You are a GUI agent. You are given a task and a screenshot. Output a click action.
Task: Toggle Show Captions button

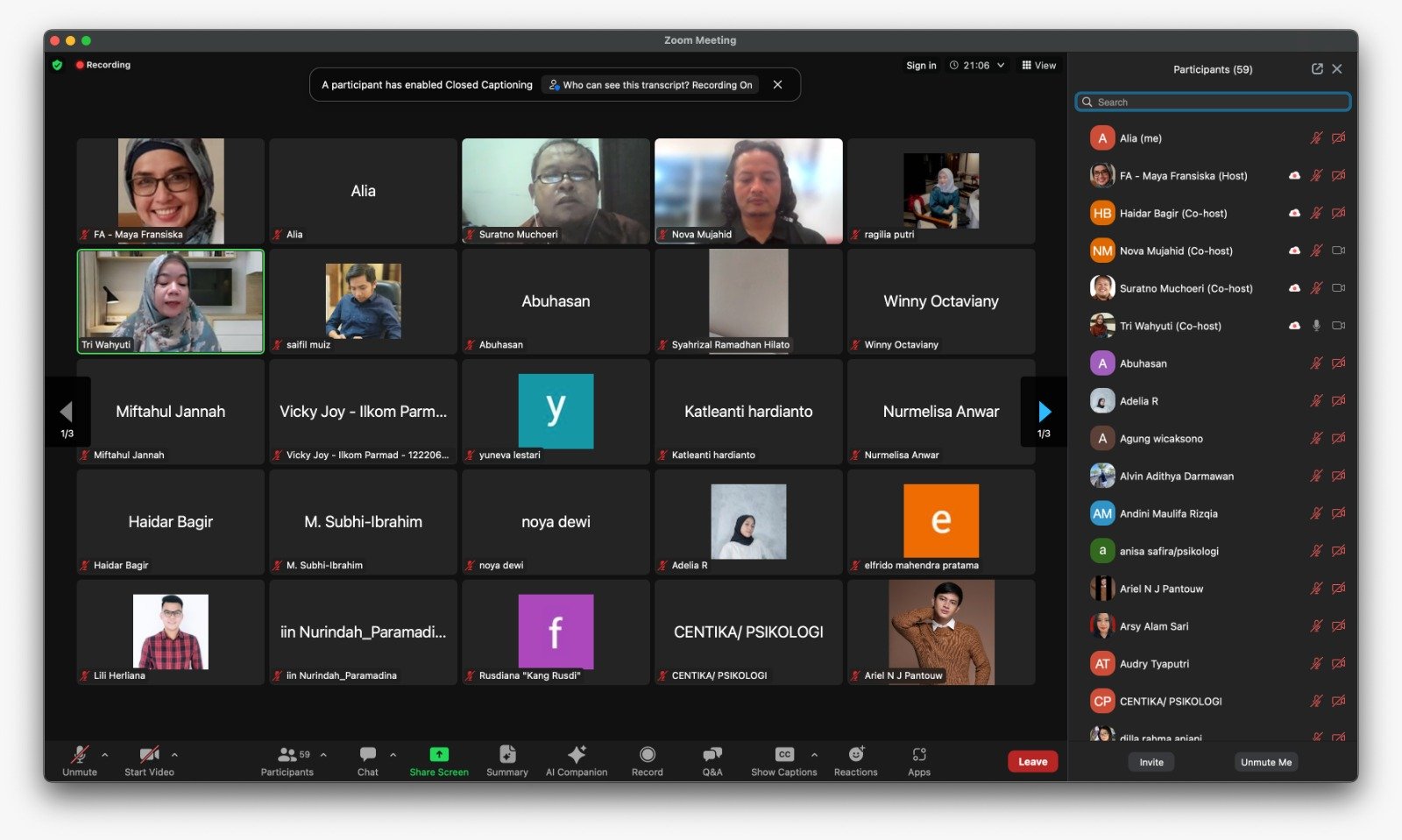(x=784, y=755)
